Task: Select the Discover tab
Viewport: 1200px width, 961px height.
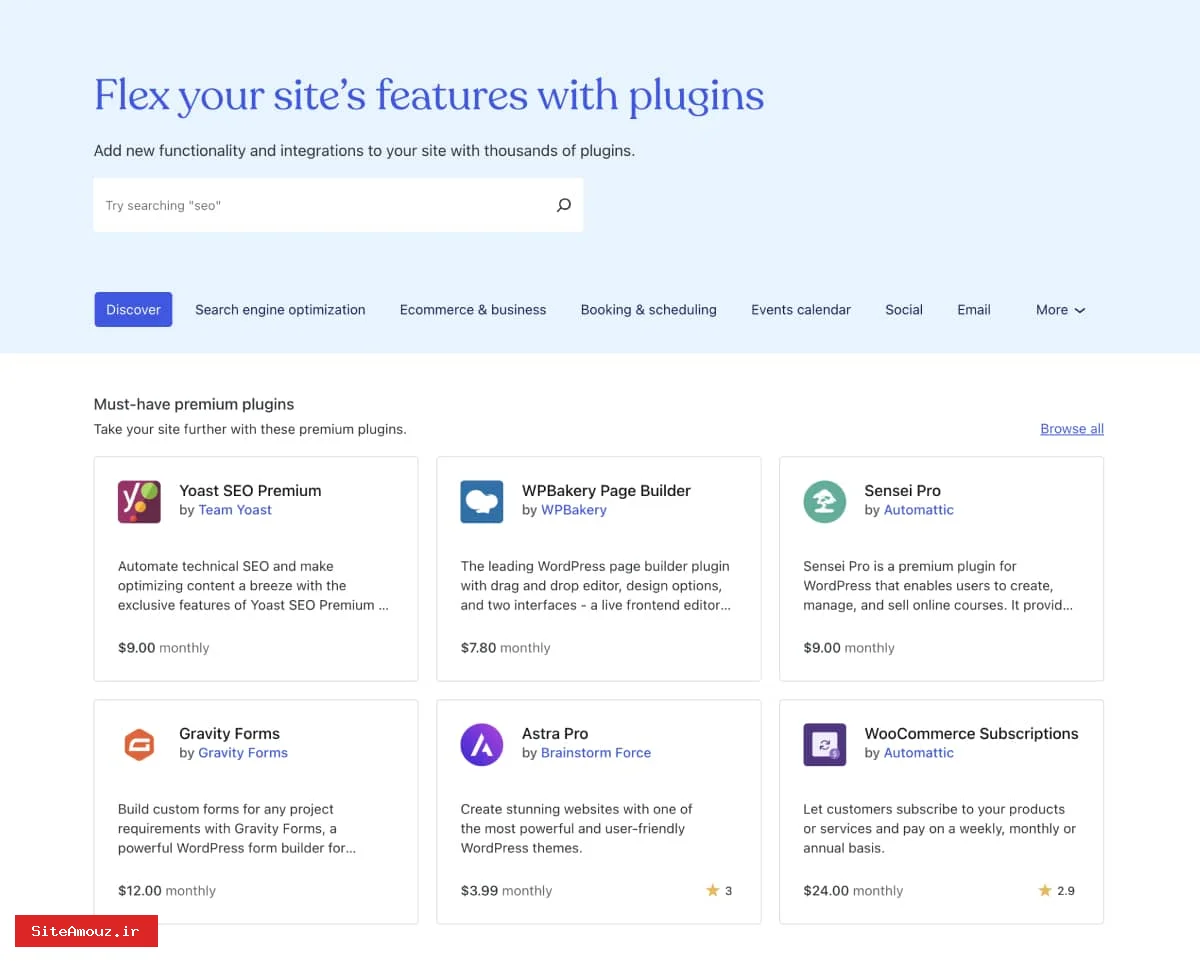Action: click(133, 310)
